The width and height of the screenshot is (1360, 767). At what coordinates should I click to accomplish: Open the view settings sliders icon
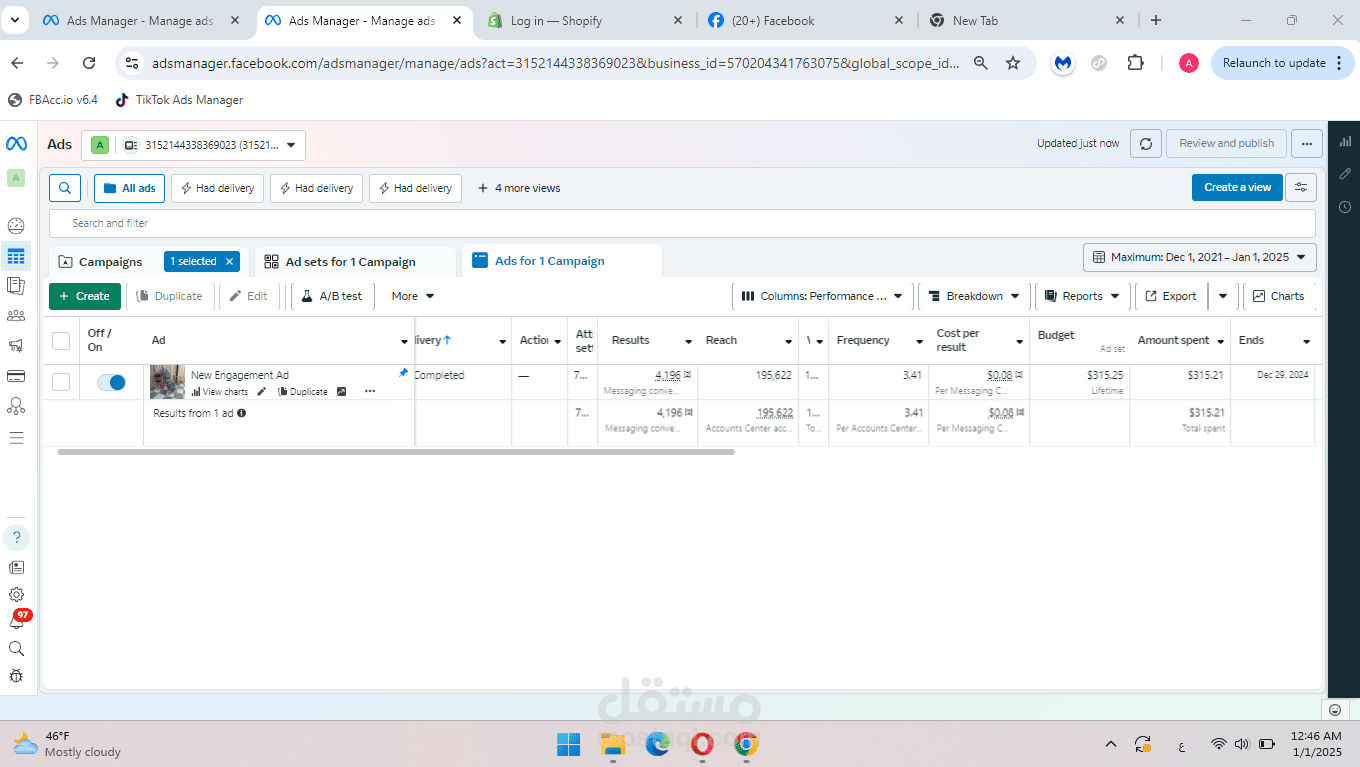tap(1301, 187)
